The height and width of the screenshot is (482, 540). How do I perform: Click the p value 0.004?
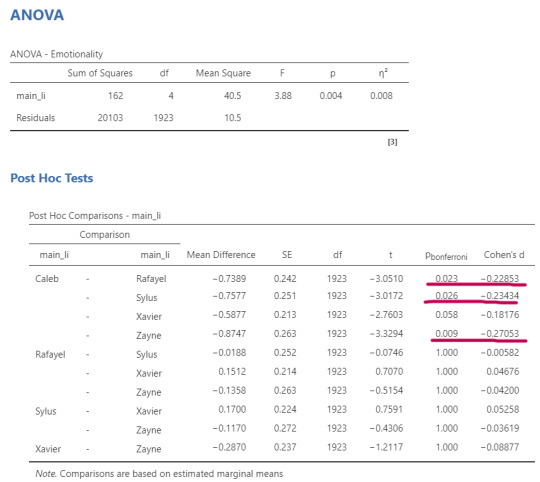click(x=331, y=95)
